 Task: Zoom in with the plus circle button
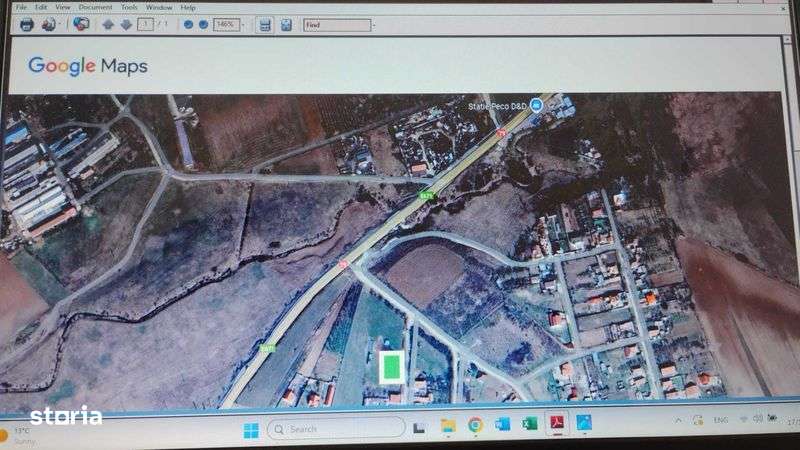click(203, 24)
